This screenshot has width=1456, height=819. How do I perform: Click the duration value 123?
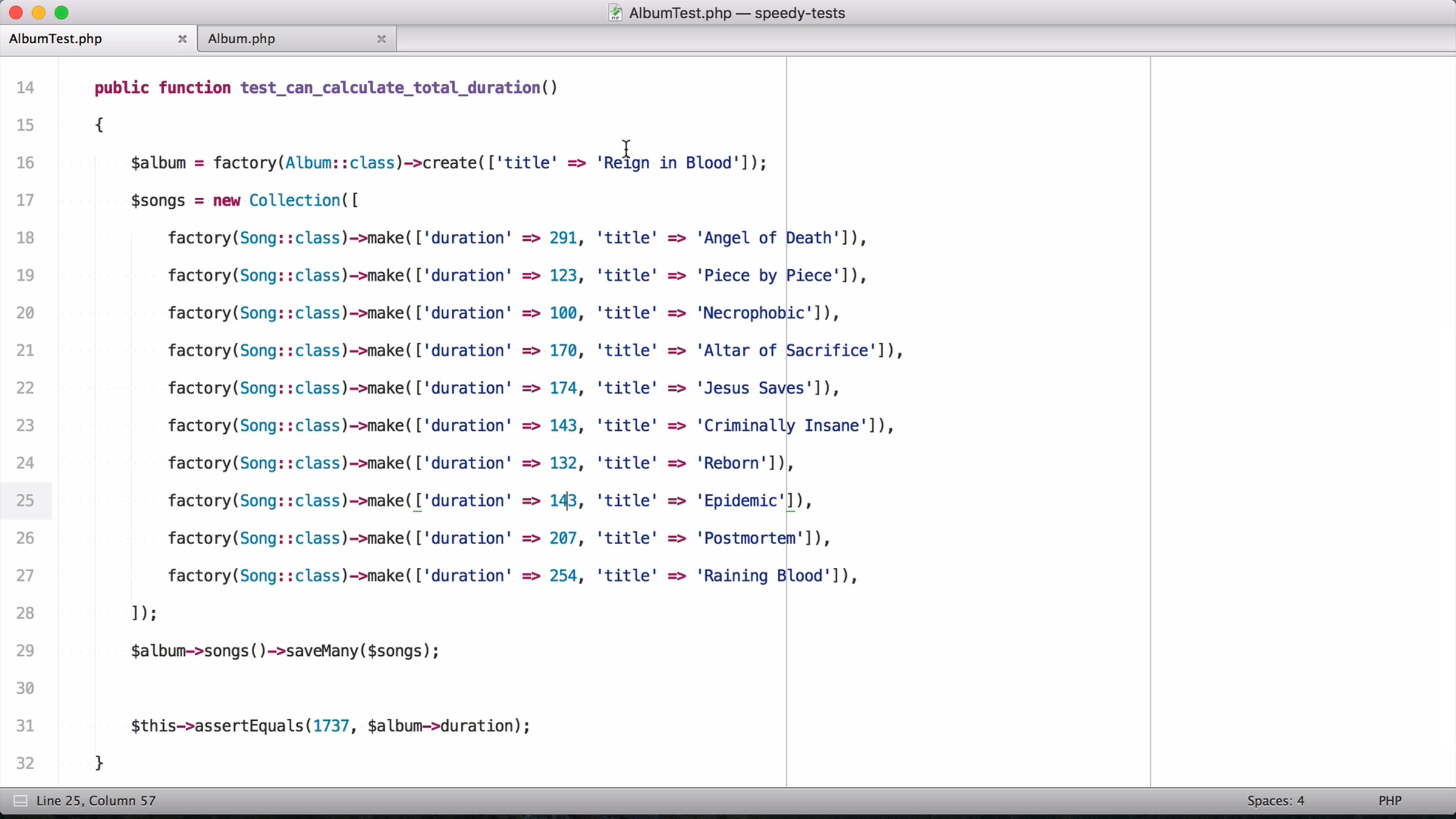[x=563, y=275]
